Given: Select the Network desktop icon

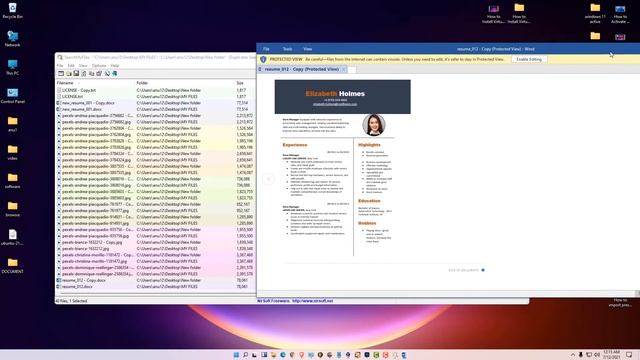Looking at the screenshot, I should click(12, 39).
